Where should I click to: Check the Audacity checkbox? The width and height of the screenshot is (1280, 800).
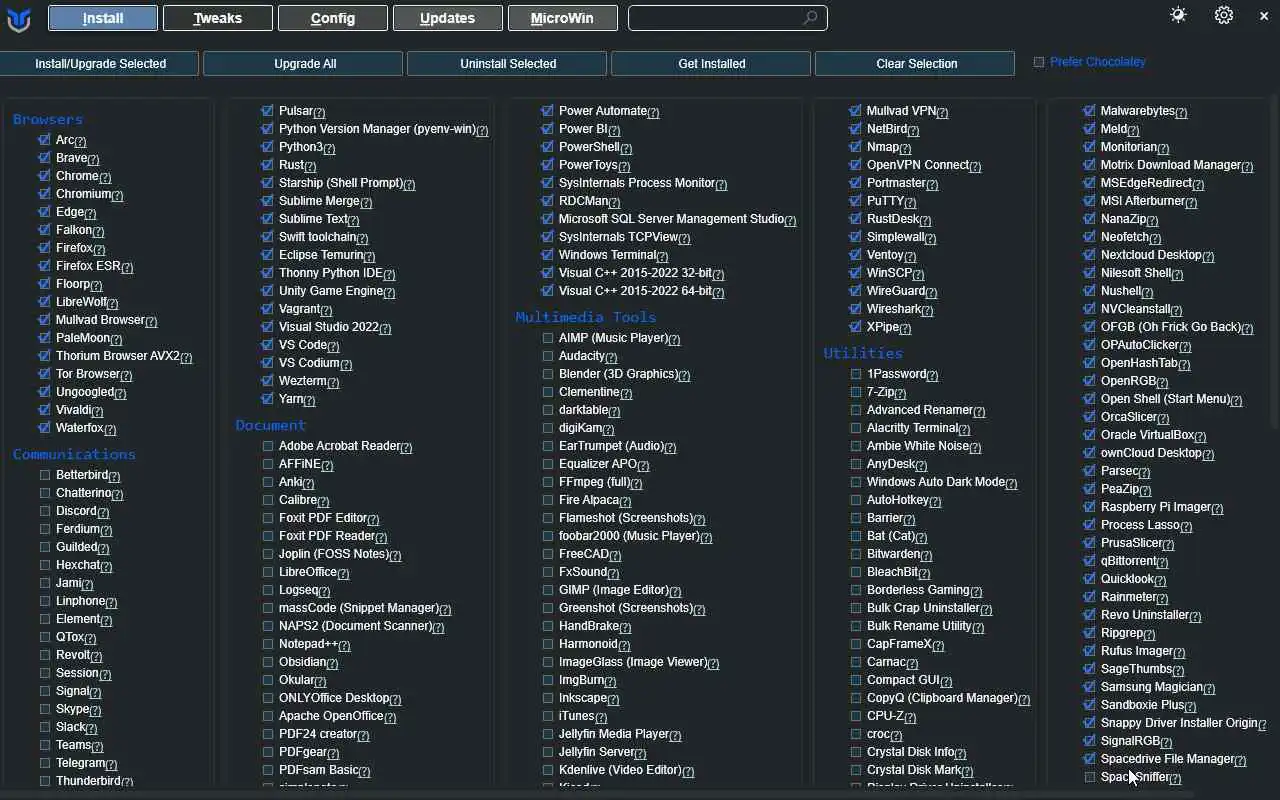click(548, 356)
